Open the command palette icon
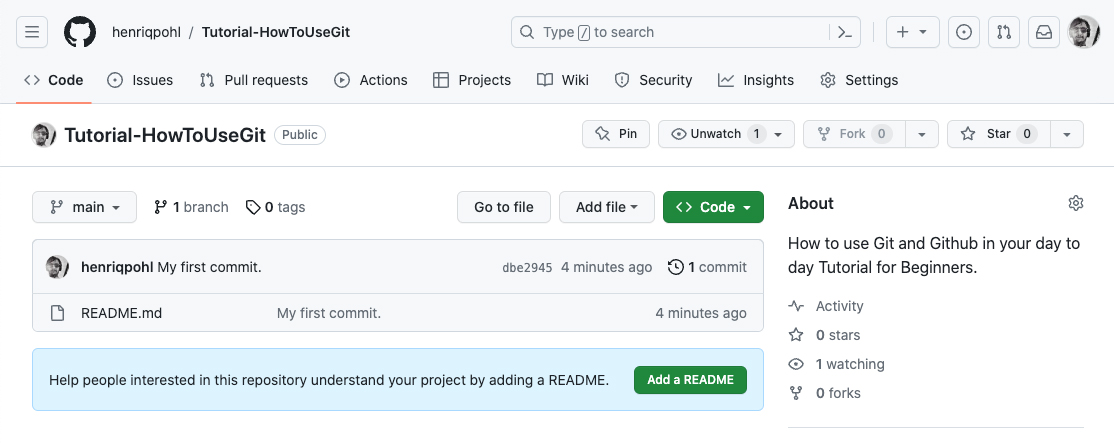Viewport: 1114px width, 445px height. 845,32
